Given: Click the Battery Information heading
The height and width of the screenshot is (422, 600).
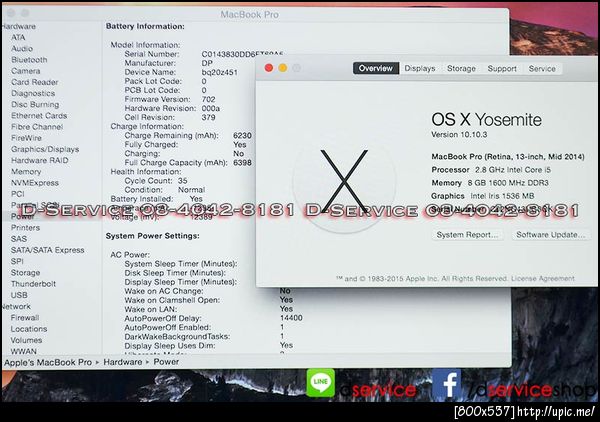Looking at the screenshot, I should 145,26.
